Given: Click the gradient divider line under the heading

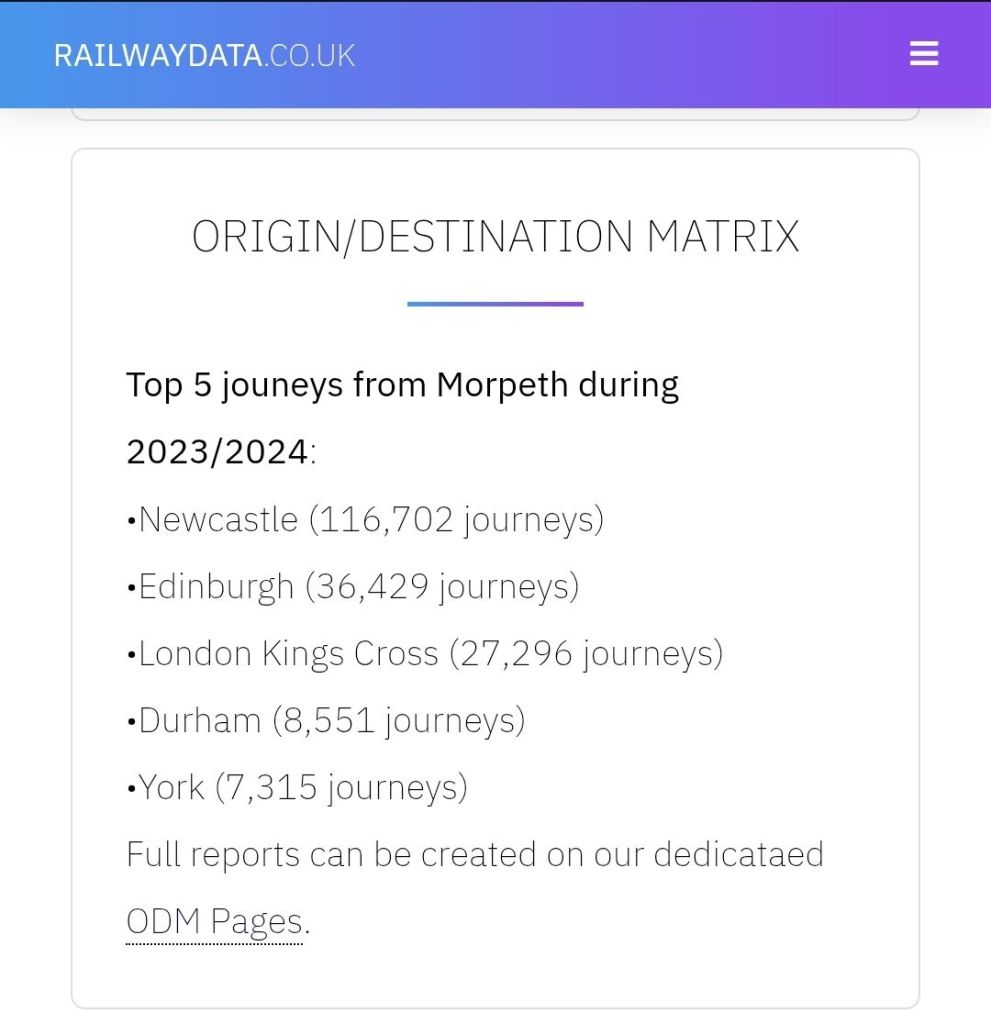Looking at the screenshot, I should tap(495, 304).
